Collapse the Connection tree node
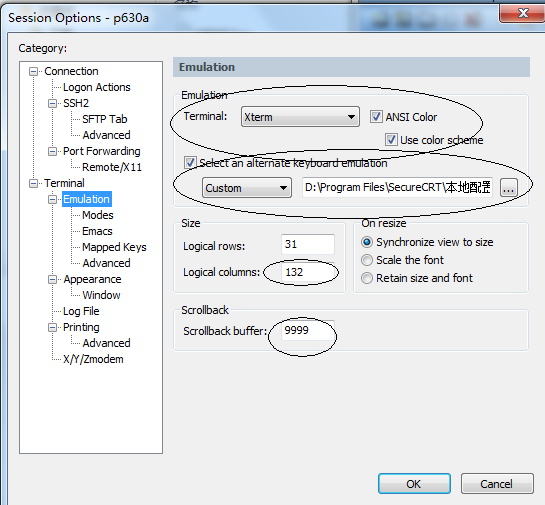Screen dimensions: 545x505 tap(34, 72)
